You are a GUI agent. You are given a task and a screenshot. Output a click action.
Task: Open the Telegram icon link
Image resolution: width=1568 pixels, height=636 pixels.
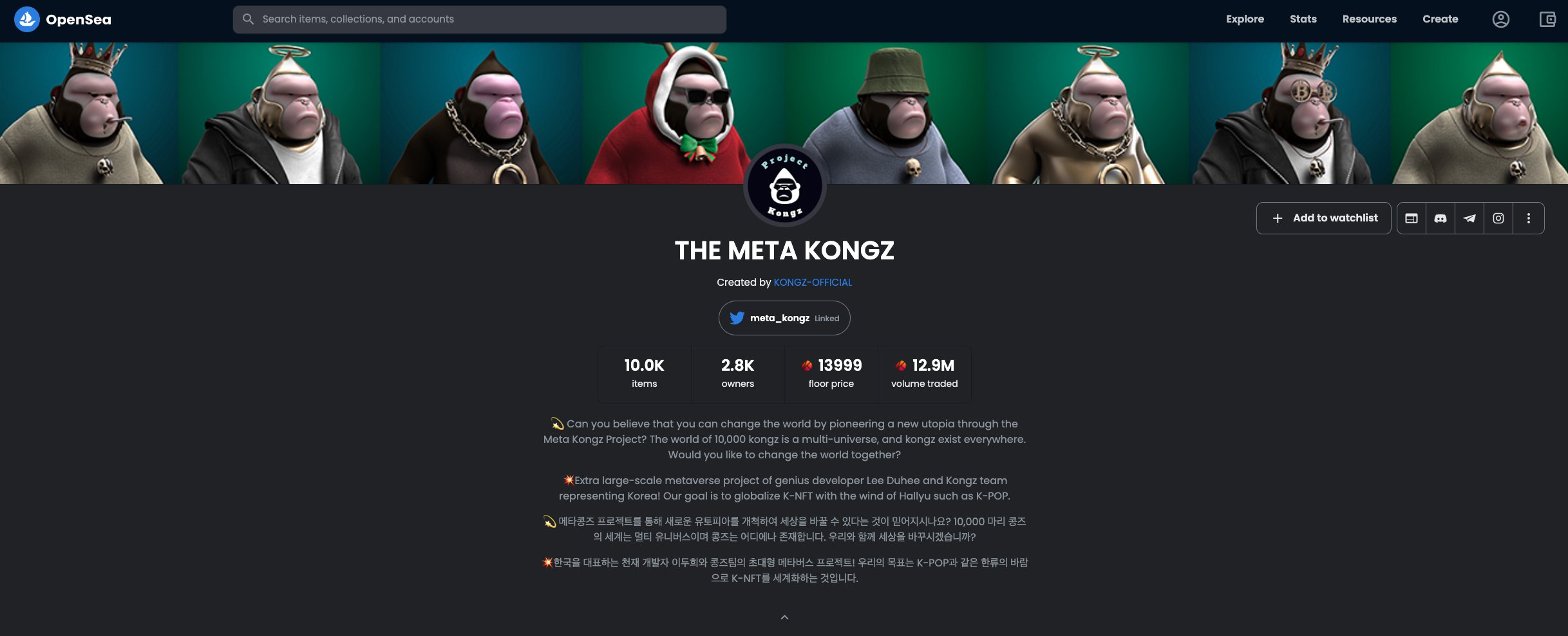(x=1469, y=218)
